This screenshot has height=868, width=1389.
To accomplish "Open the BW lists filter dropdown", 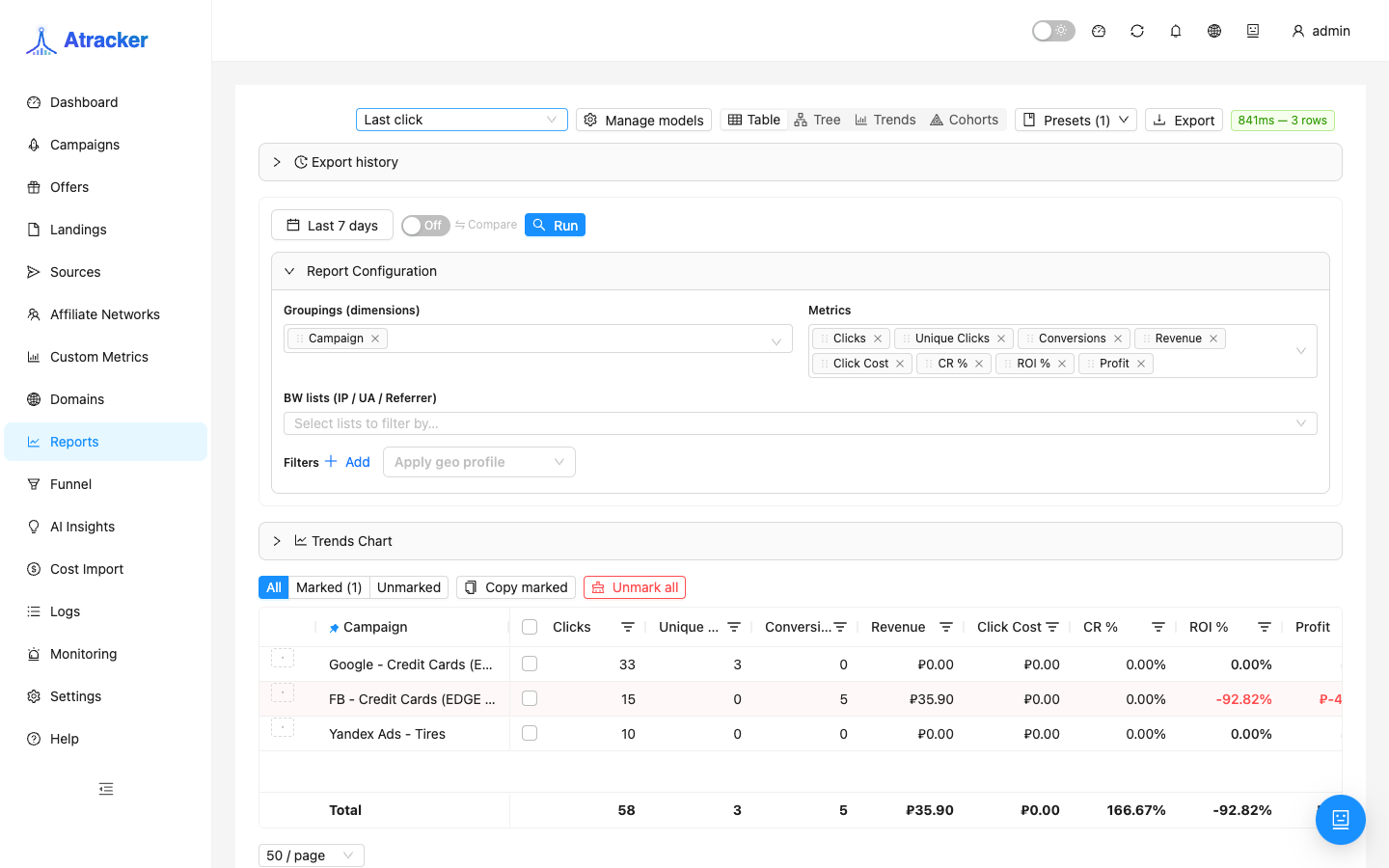I will point(801,423).
